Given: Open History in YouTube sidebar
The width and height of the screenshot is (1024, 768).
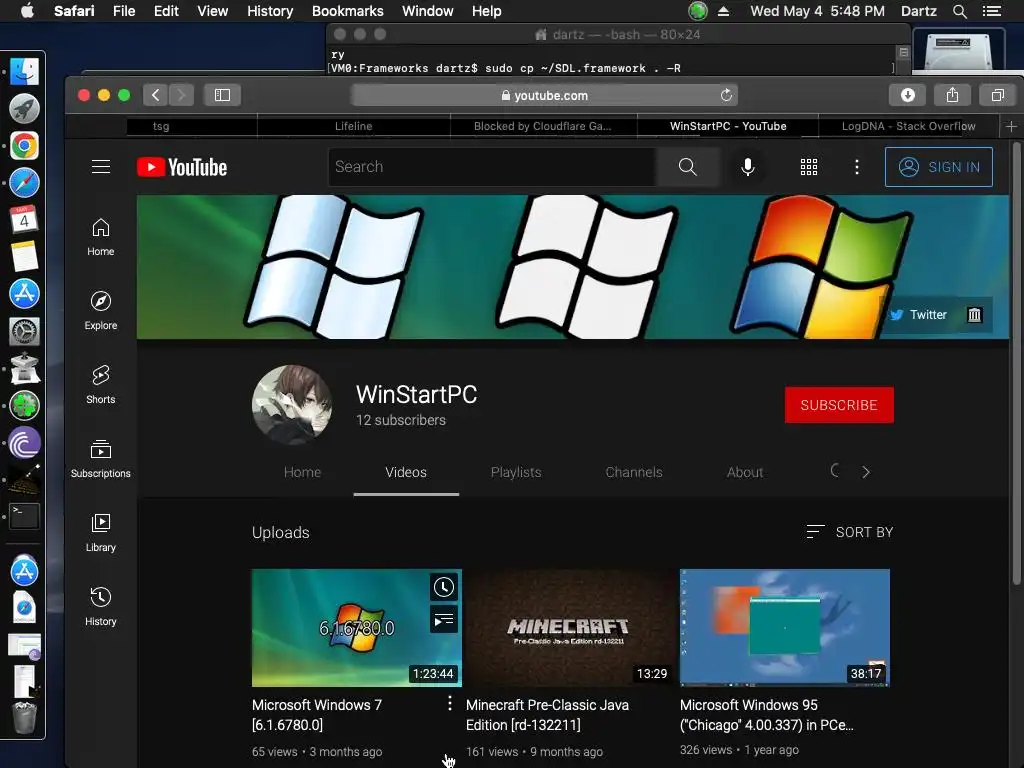Looking at the screenshot, I should [101, 606].
